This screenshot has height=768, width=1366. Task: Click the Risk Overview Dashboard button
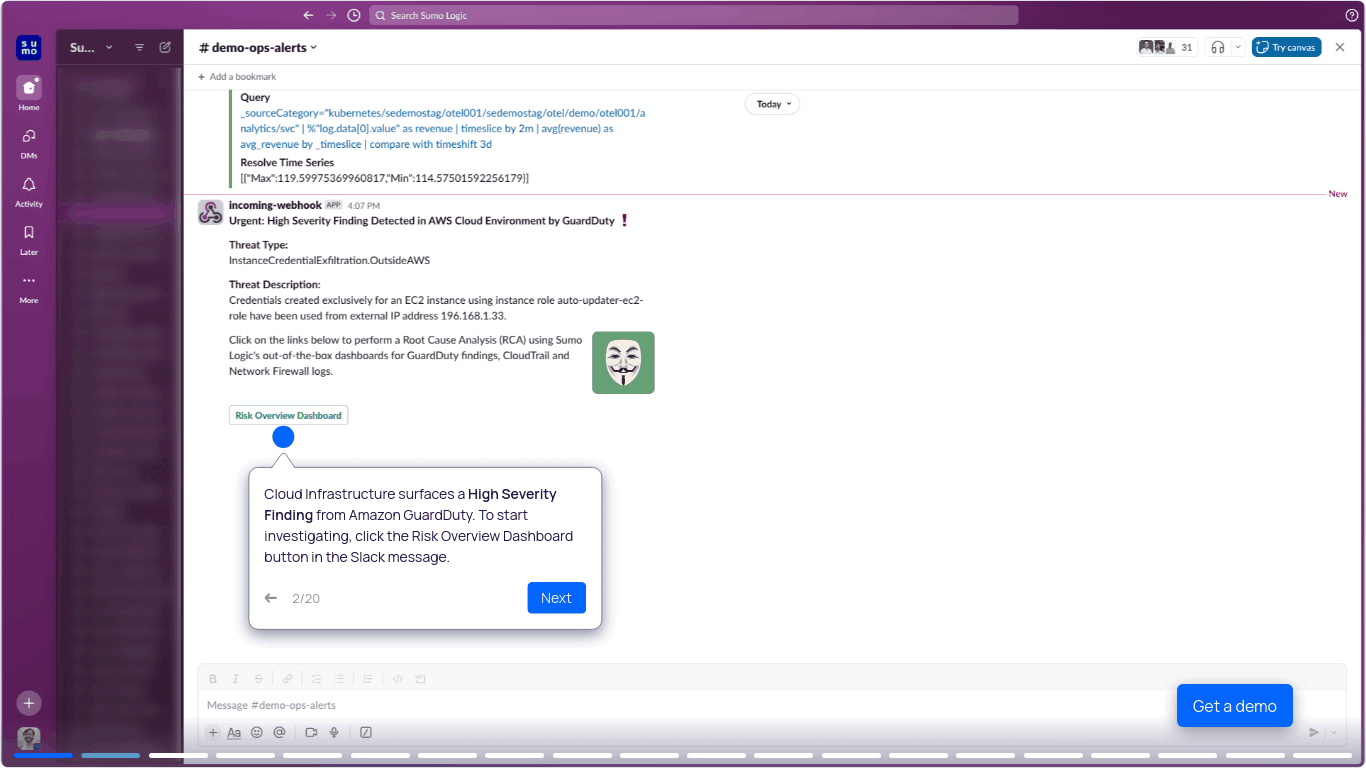288,415
